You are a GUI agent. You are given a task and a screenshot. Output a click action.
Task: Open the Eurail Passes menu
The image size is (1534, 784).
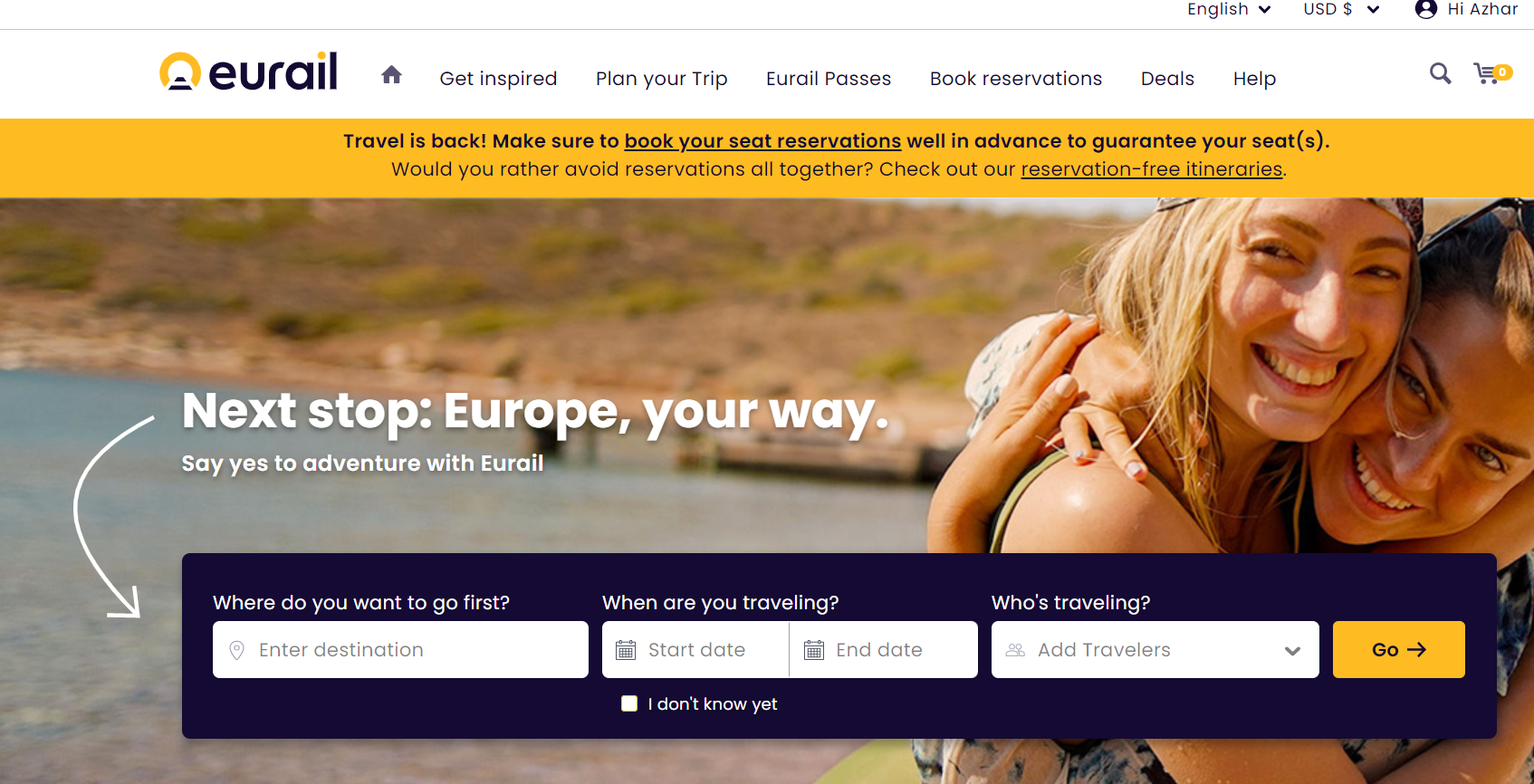coord(829,79)
